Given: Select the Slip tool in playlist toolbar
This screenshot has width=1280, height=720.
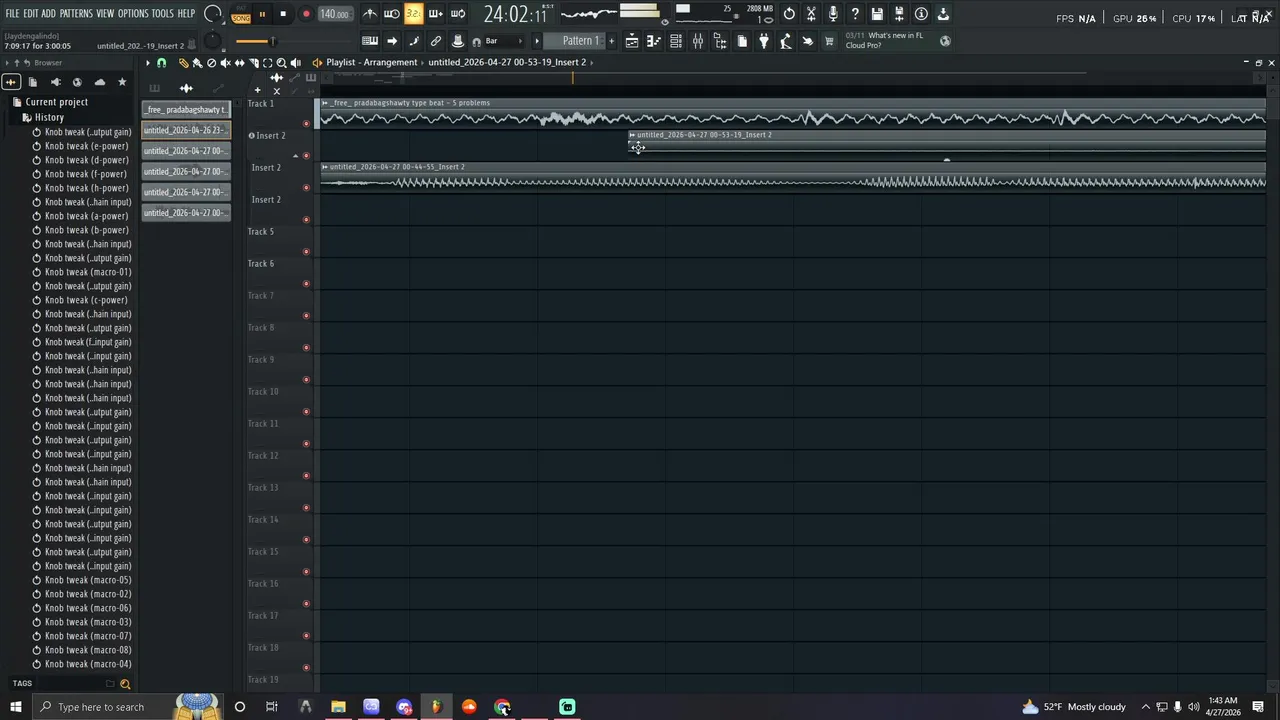Looking at the screenshot, I should click(x=239, y=62).
